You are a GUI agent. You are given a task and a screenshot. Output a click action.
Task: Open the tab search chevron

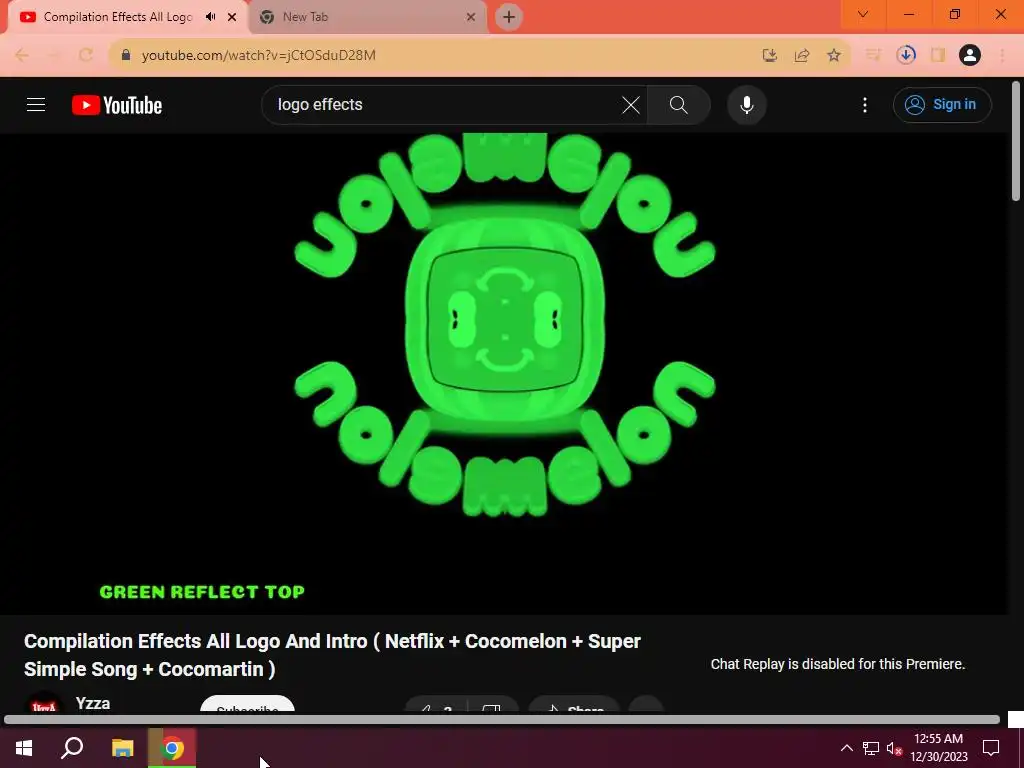click(x=863, y=14)
